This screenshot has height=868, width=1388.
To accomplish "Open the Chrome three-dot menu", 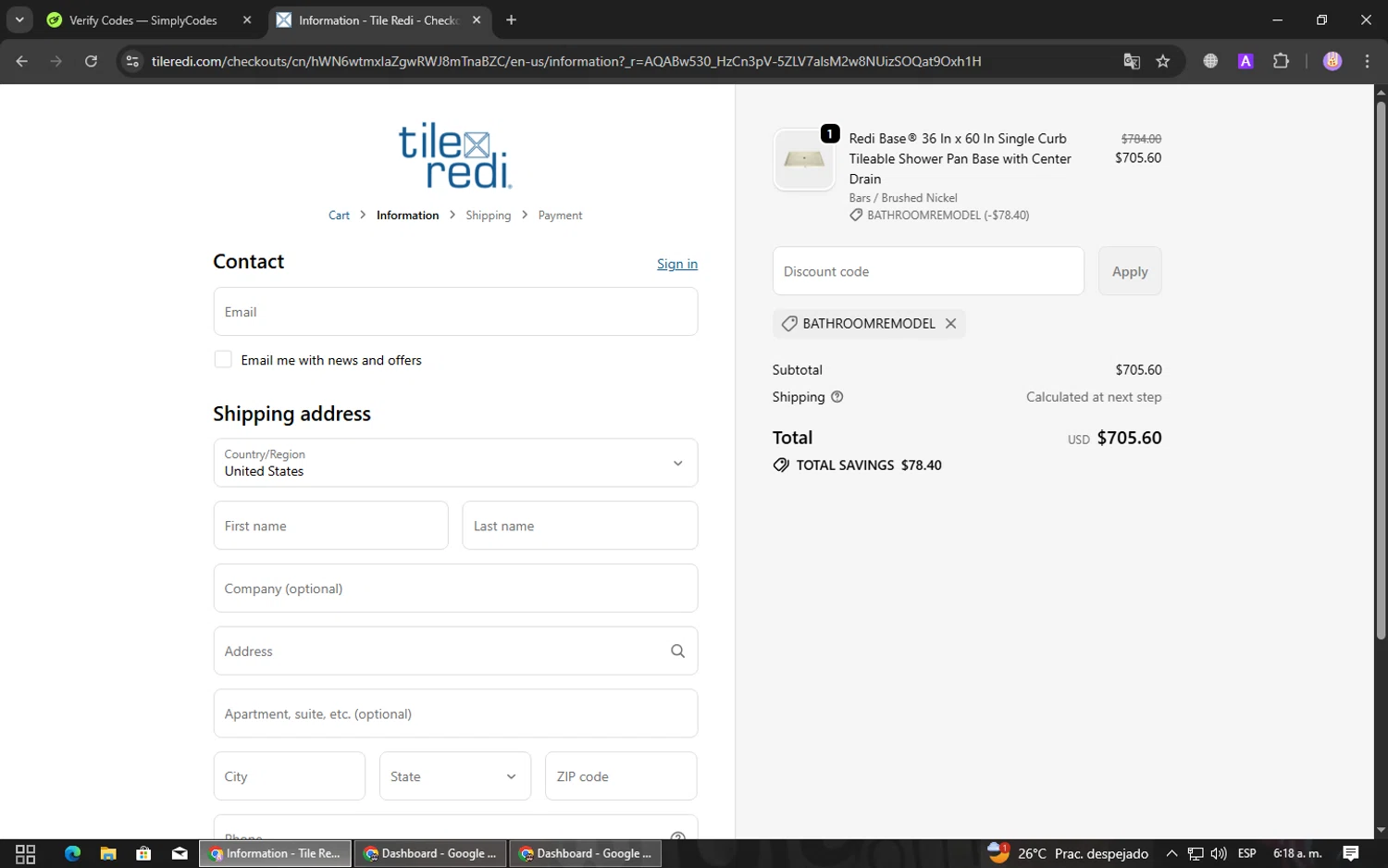I will [x=1367, y=61].
